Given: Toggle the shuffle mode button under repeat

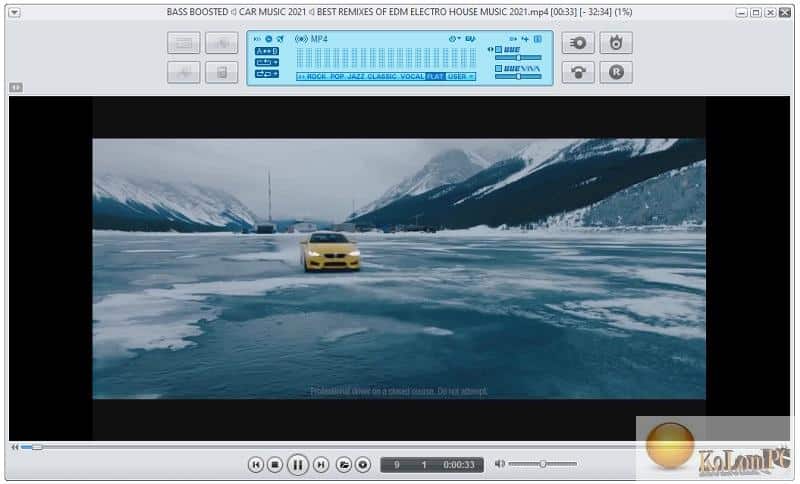Looking at the screenshot, I should coord(267,73).
